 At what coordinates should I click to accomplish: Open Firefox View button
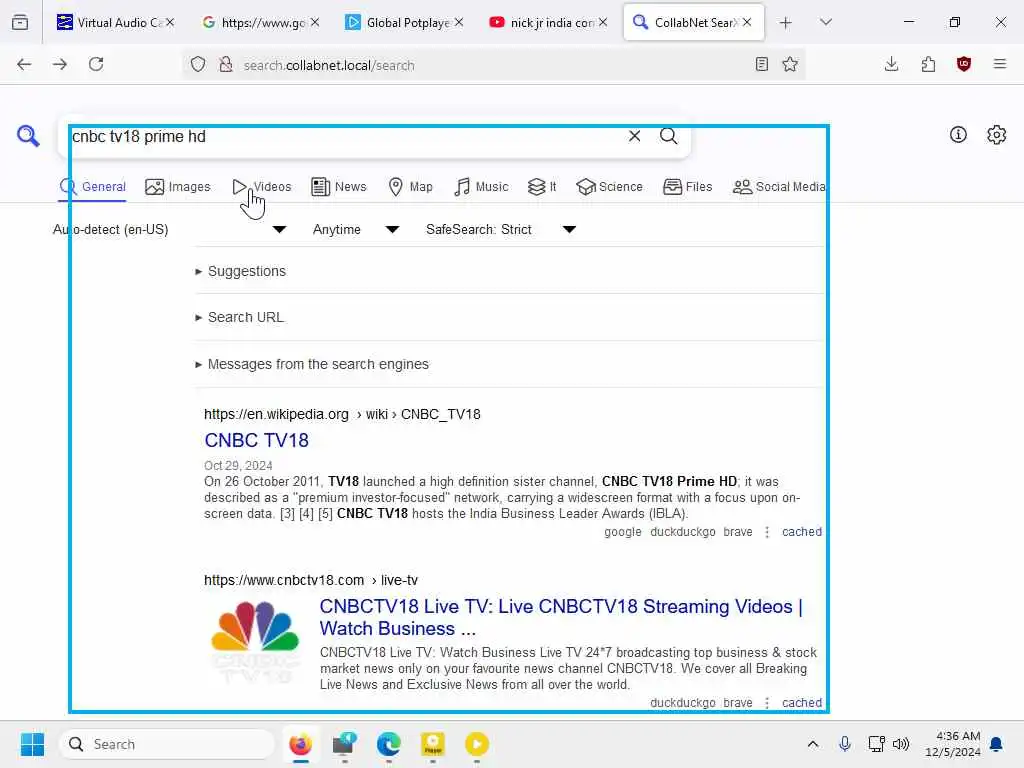coord(20,22)
